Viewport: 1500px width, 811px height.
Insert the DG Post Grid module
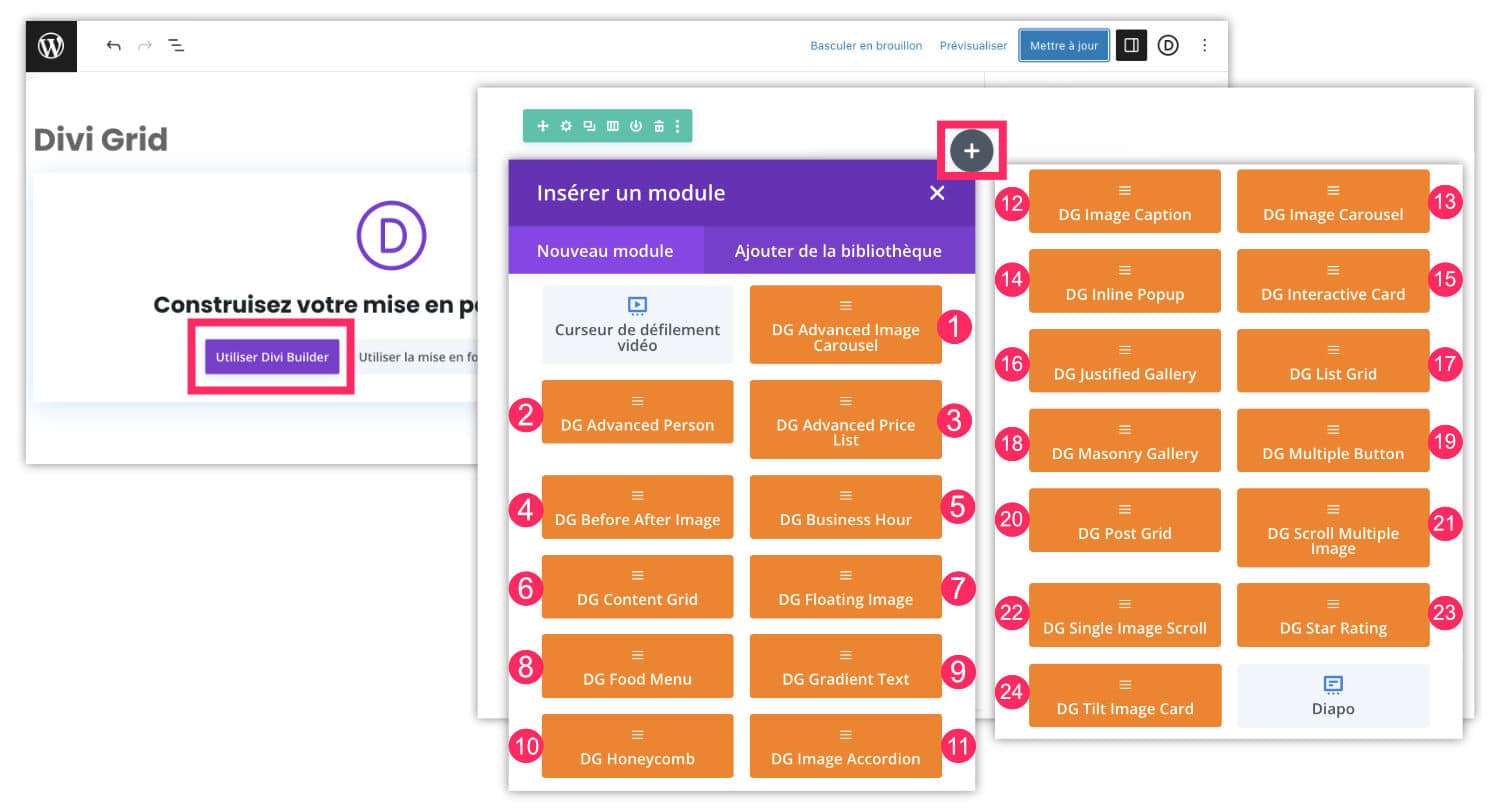[x=1125, y=520]
